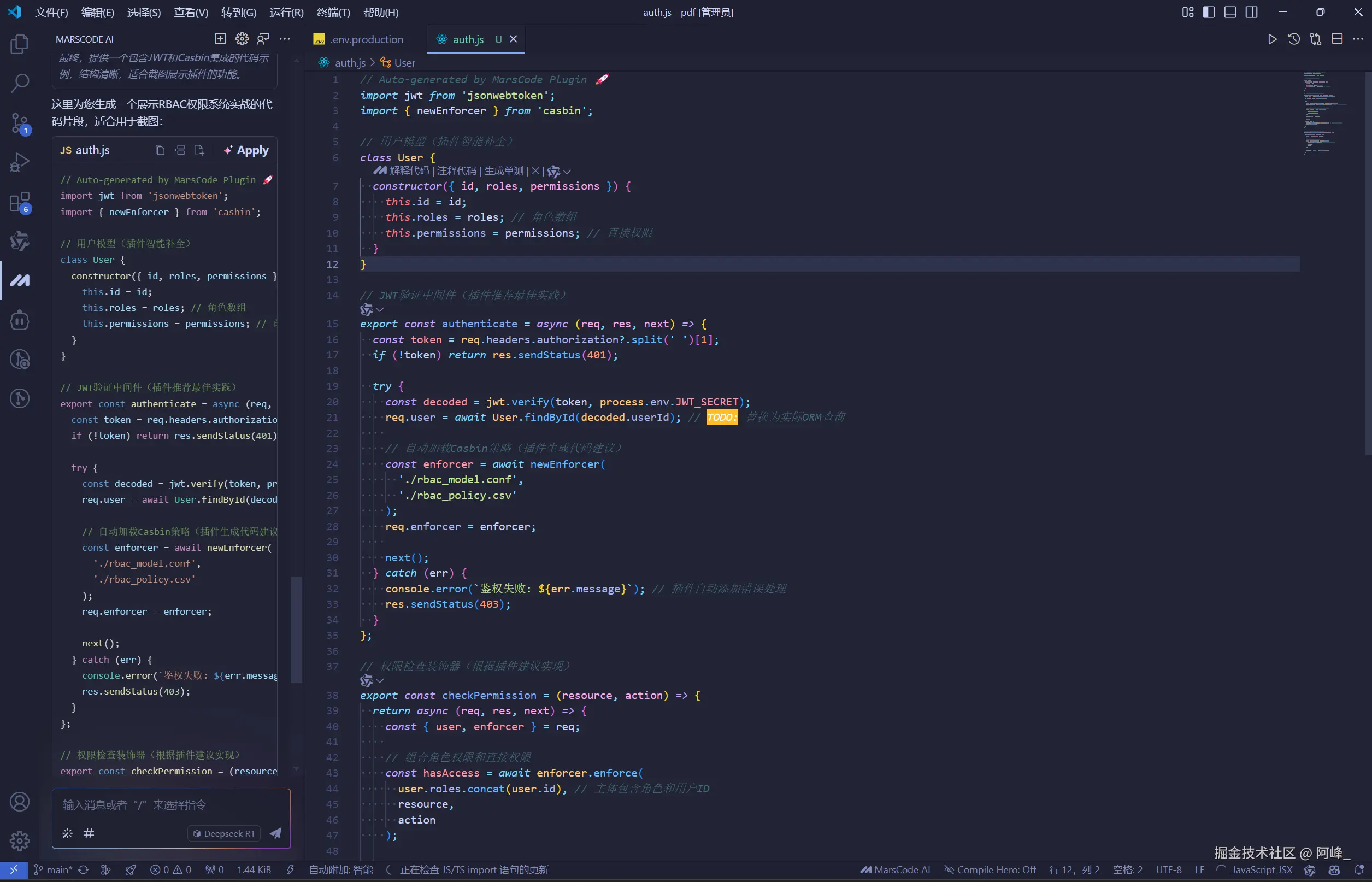Expand the code lens dropdown above checkPermission
The width and height of the screenshot is (1372, 882).
point(380,680)
